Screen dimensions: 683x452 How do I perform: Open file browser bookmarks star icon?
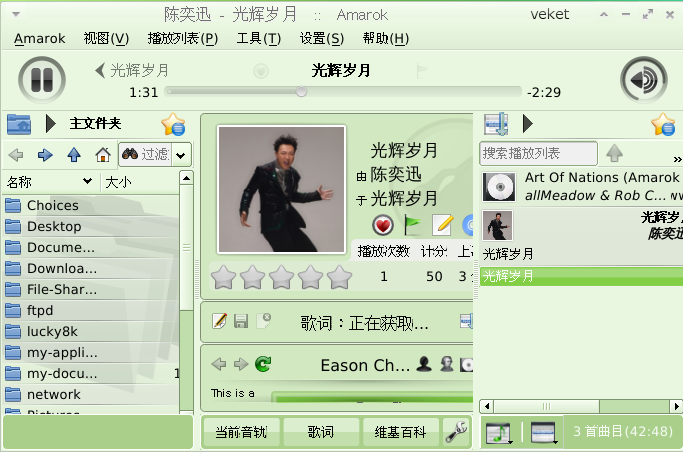(173, 125)
